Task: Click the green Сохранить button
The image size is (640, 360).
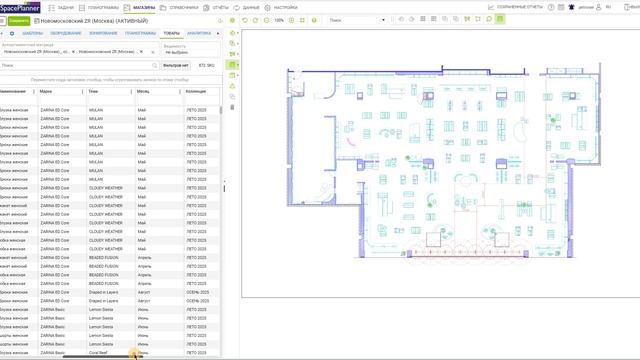Action: [x=19, y=21]
